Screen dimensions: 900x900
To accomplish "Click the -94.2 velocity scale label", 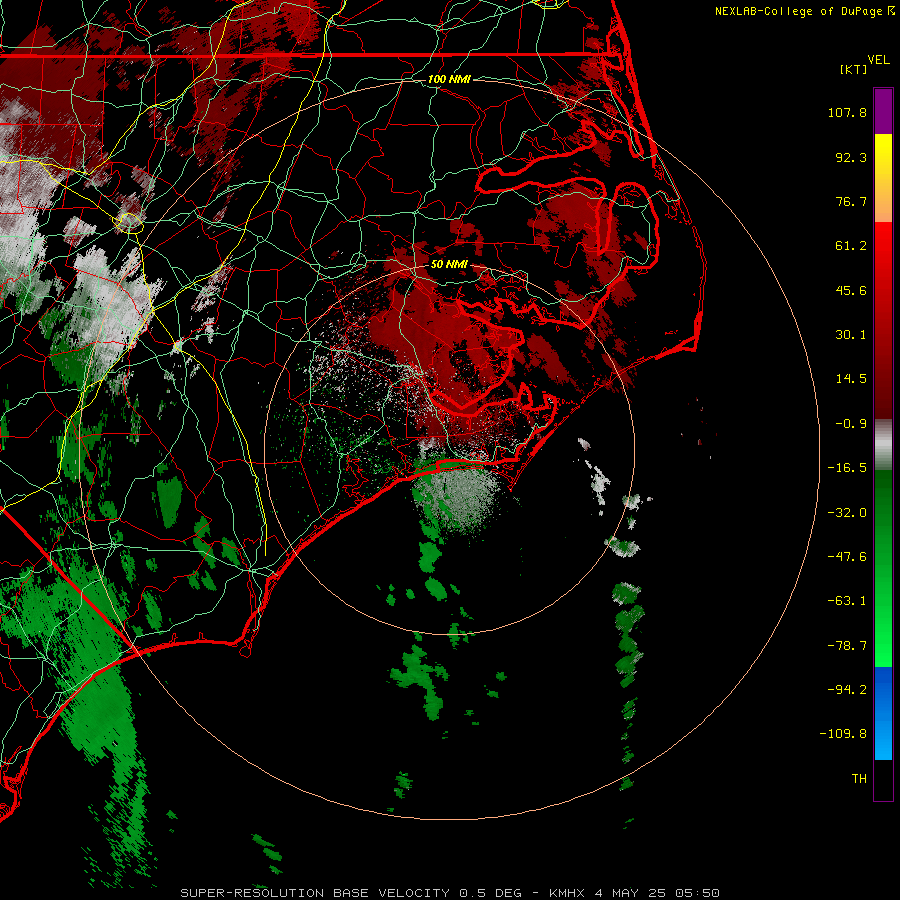I will (847, 690).
